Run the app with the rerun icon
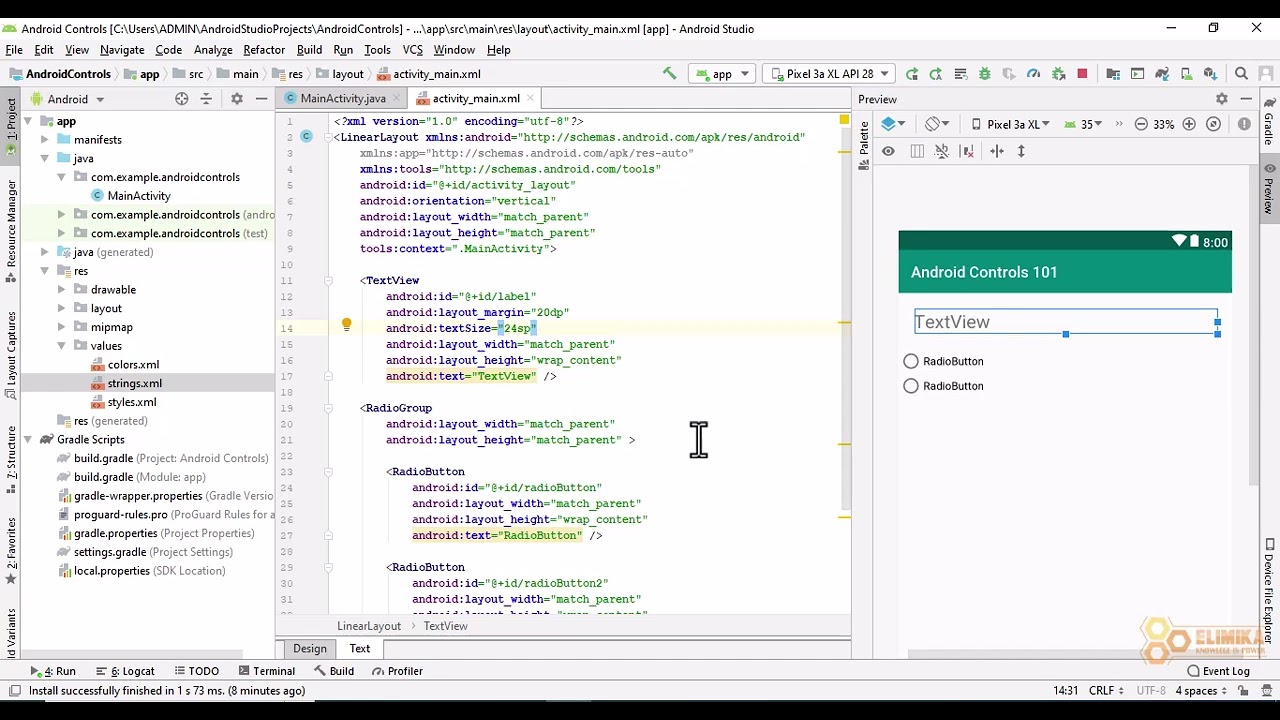Image resolution: width=1280 pixels, height=720 pixels. tap(912, 74)
